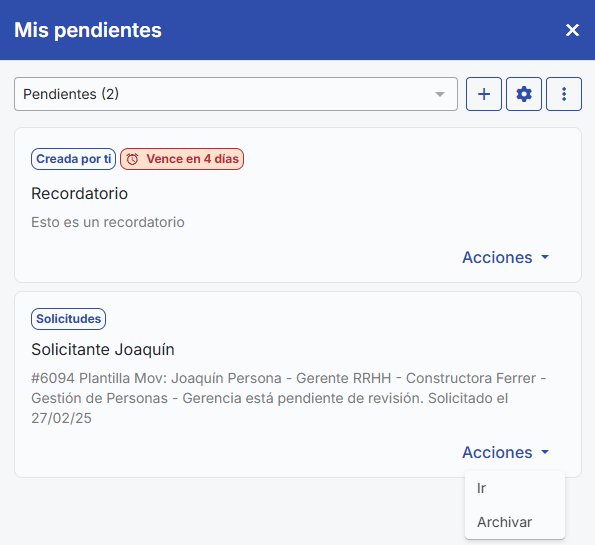This screenshot has height=545, width=595.
Task: Open the Recordatorio title
Action: (x=79, y=194)
